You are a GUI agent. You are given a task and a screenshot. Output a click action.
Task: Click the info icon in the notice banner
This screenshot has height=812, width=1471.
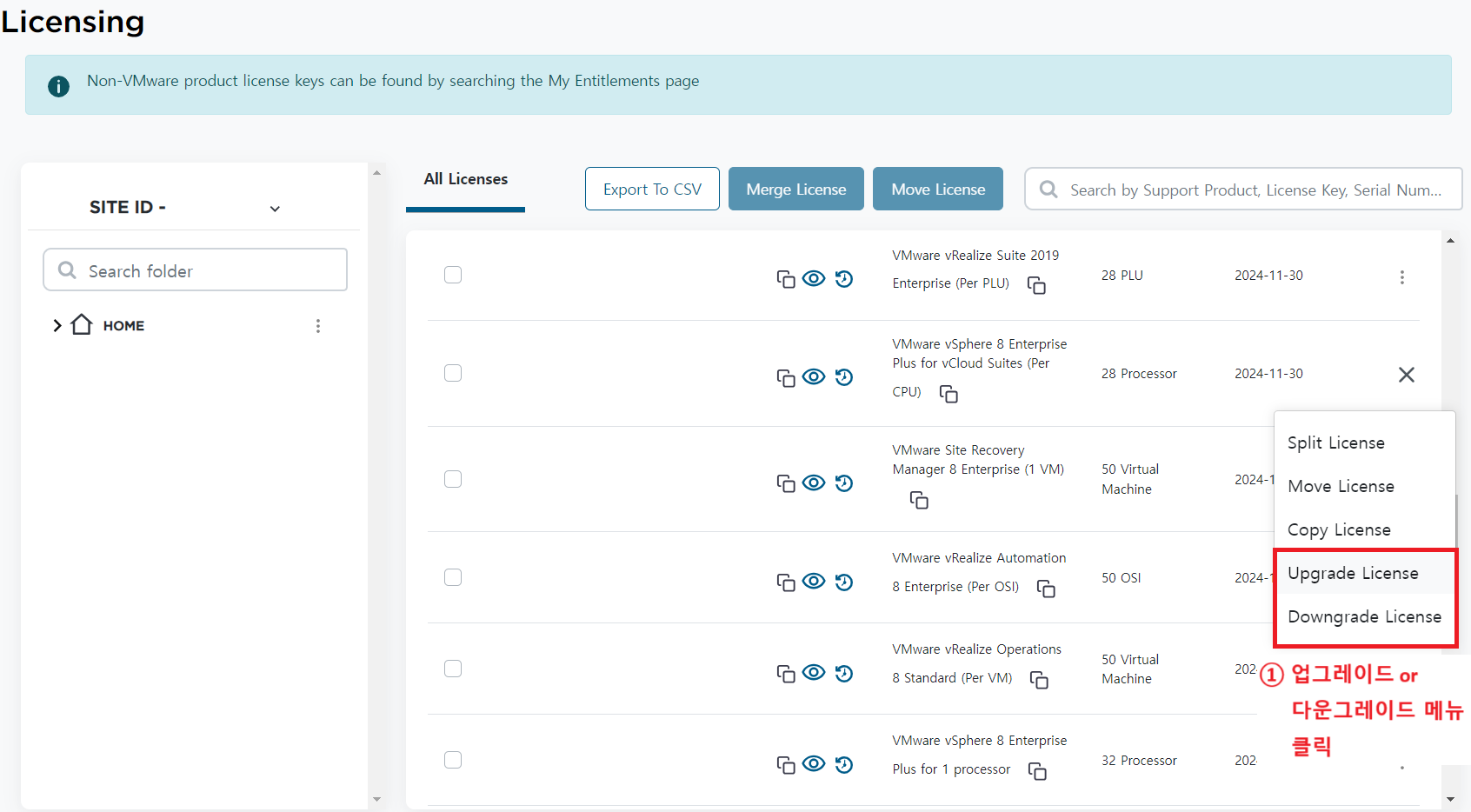pyautogui.click(x=58, y=86)
